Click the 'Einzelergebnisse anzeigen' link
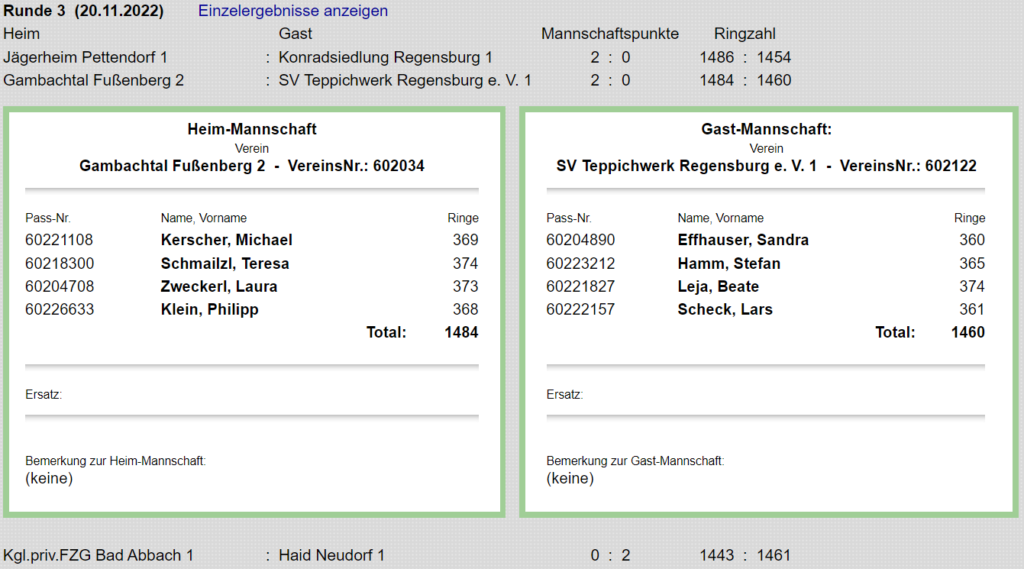This screenshot has width=1024, height=569. 293,11
